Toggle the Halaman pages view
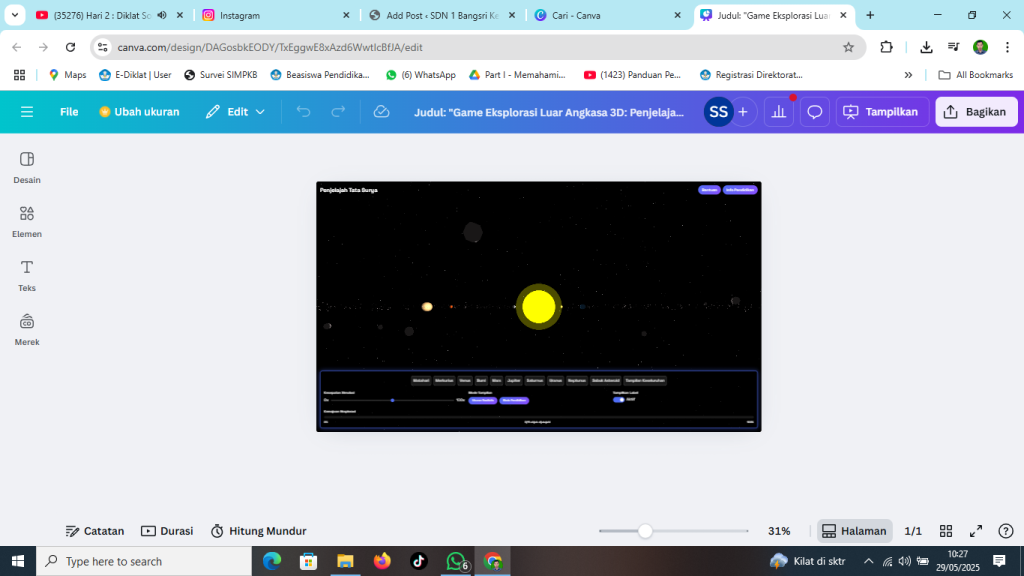This screenshot has height=576, width=1024. pyautogui.click(x=855, y=531)
